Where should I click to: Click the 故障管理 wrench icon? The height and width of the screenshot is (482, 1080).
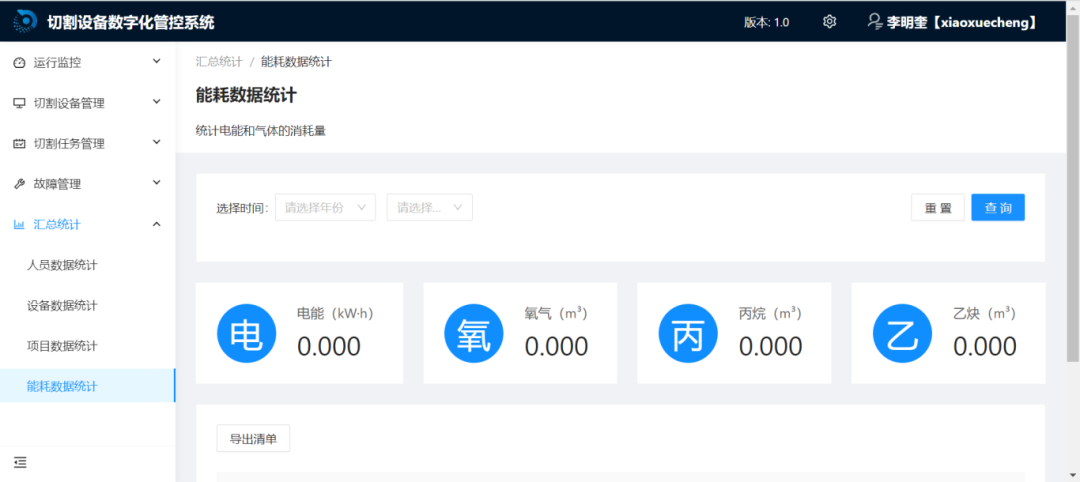point(19,184)
